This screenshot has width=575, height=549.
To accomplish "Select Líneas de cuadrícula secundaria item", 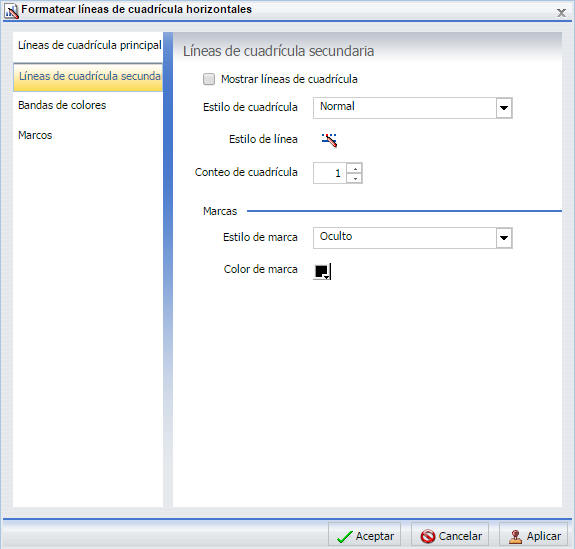I will (x=88, y=77).
